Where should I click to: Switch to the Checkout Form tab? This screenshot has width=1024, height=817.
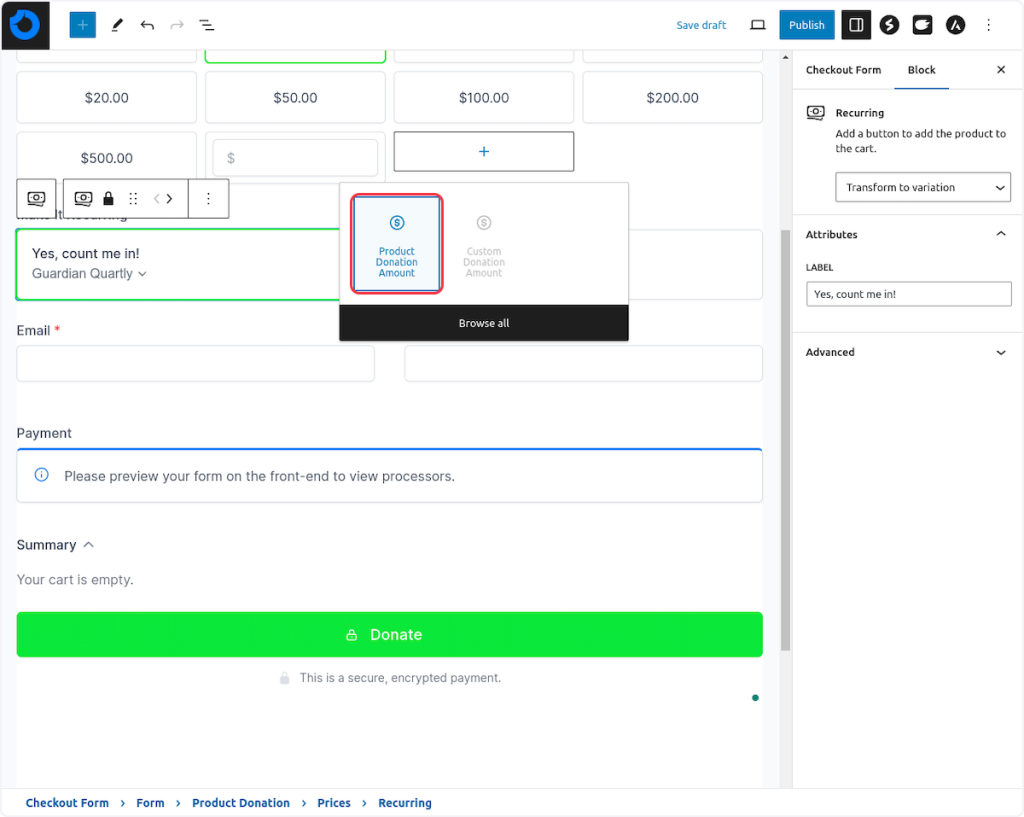pos(843,70)
